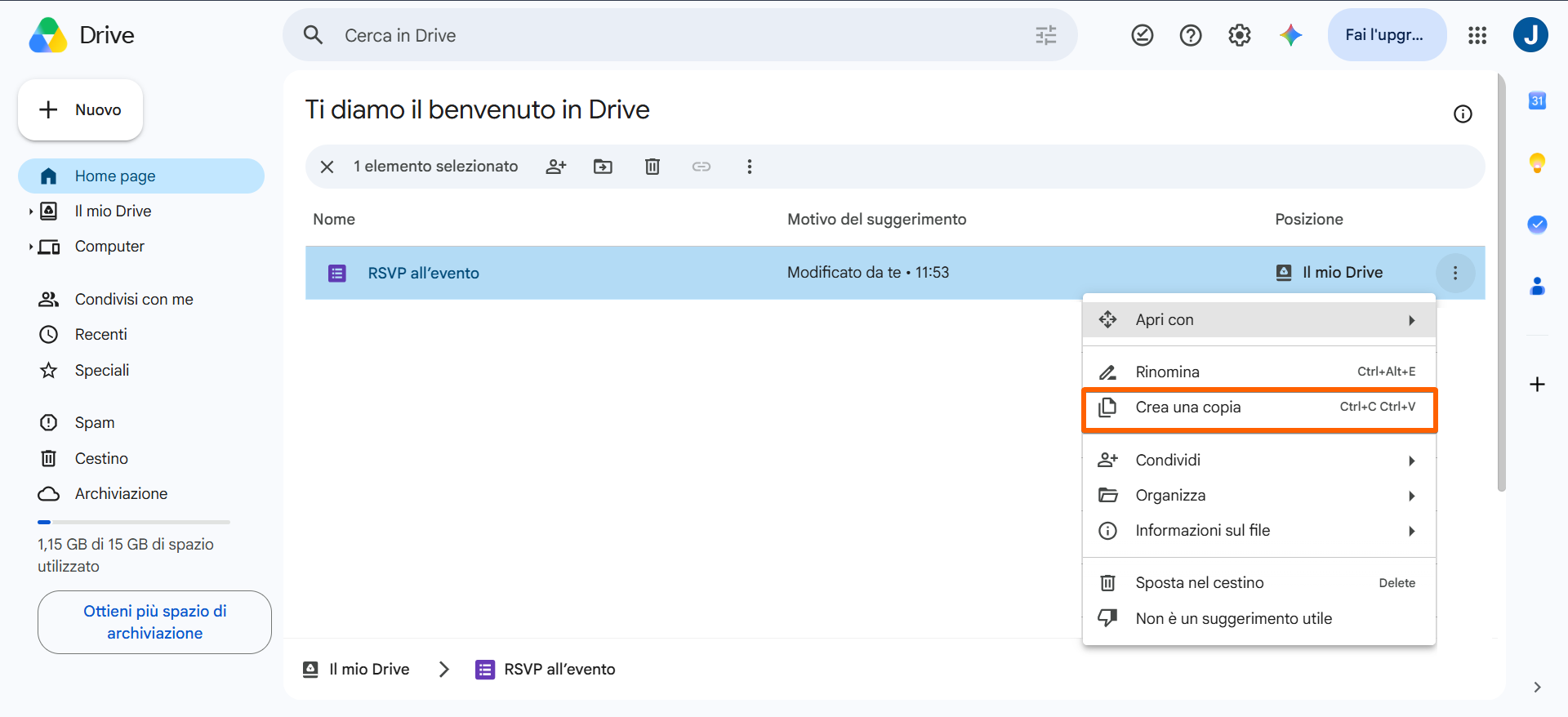The height and width of the screenshot is (717, 1568).
Task: Clear selection with the X icon
Action: (x=327, y=167)
